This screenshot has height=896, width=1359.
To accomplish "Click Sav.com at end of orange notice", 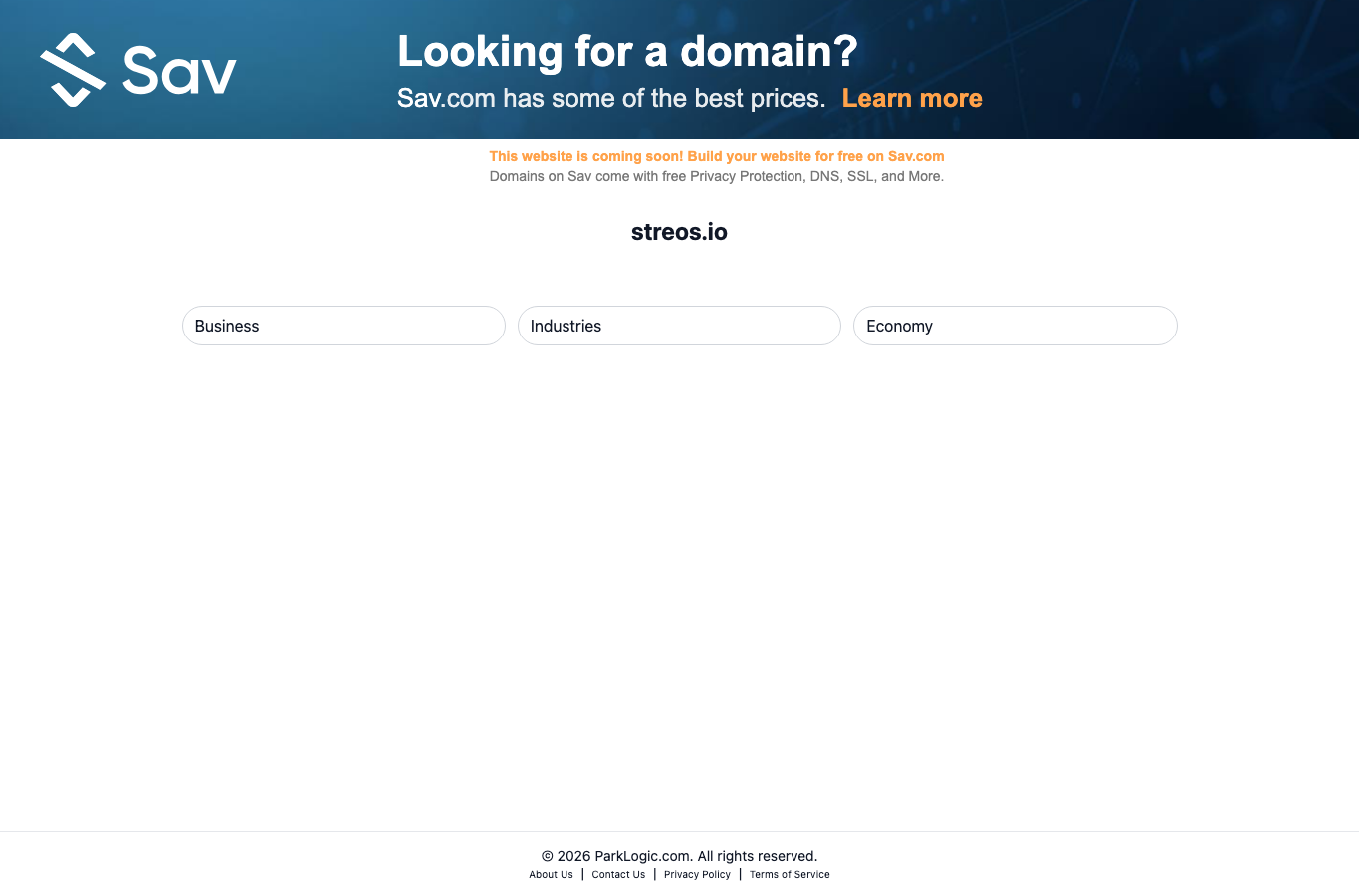I will point(916,156).
